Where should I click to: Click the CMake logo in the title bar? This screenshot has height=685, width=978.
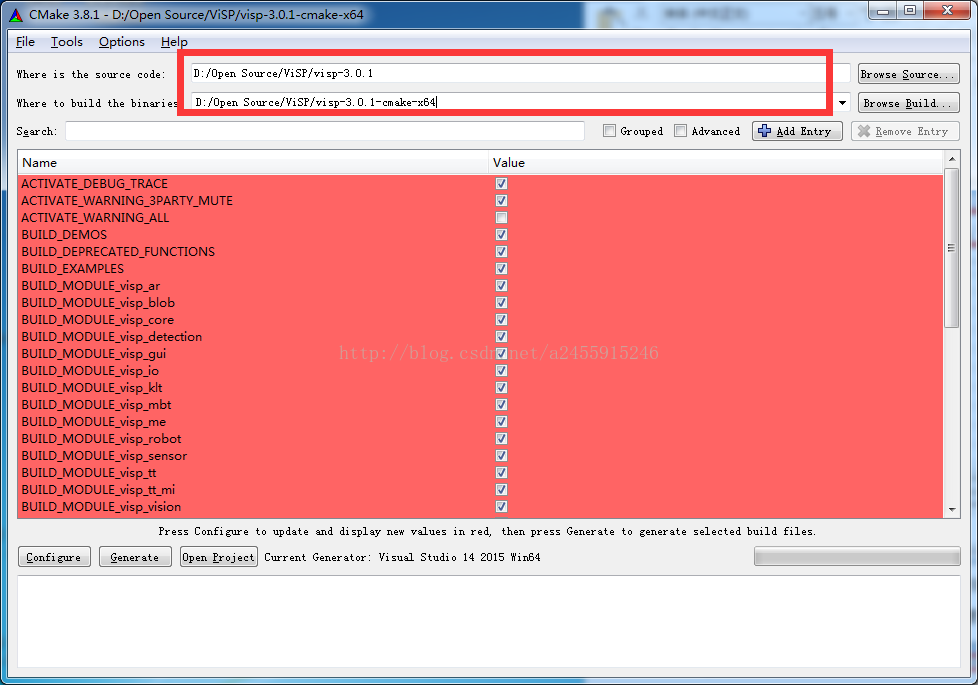[16, 14]
